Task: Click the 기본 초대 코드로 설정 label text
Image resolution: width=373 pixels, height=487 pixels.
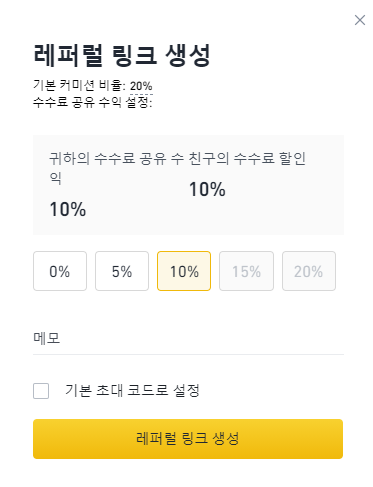Action: coord(132,390)
